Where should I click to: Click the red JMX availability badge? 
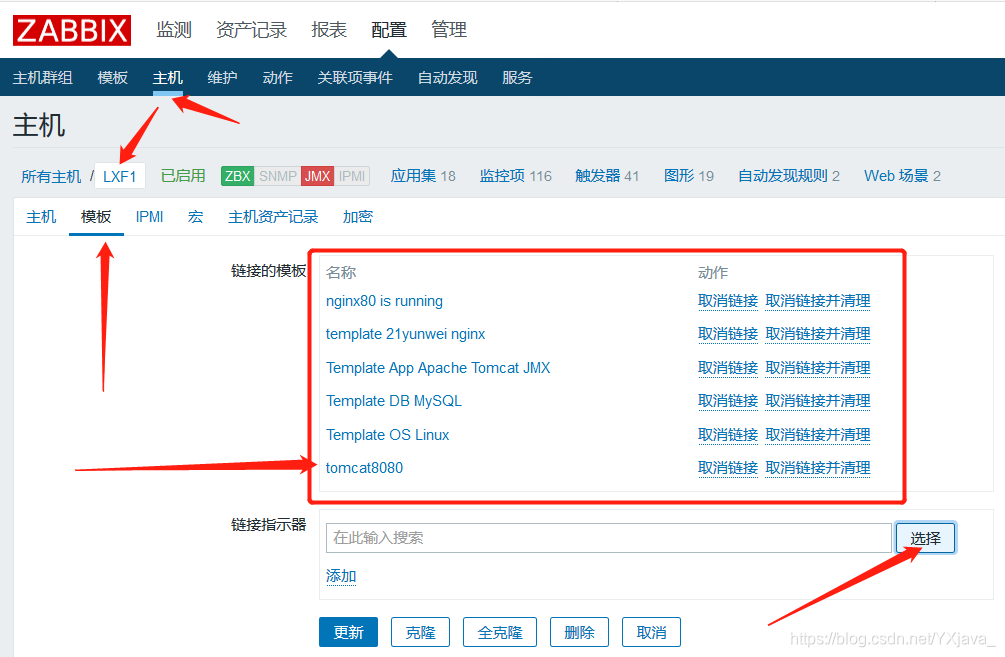[x=317, y=176]
